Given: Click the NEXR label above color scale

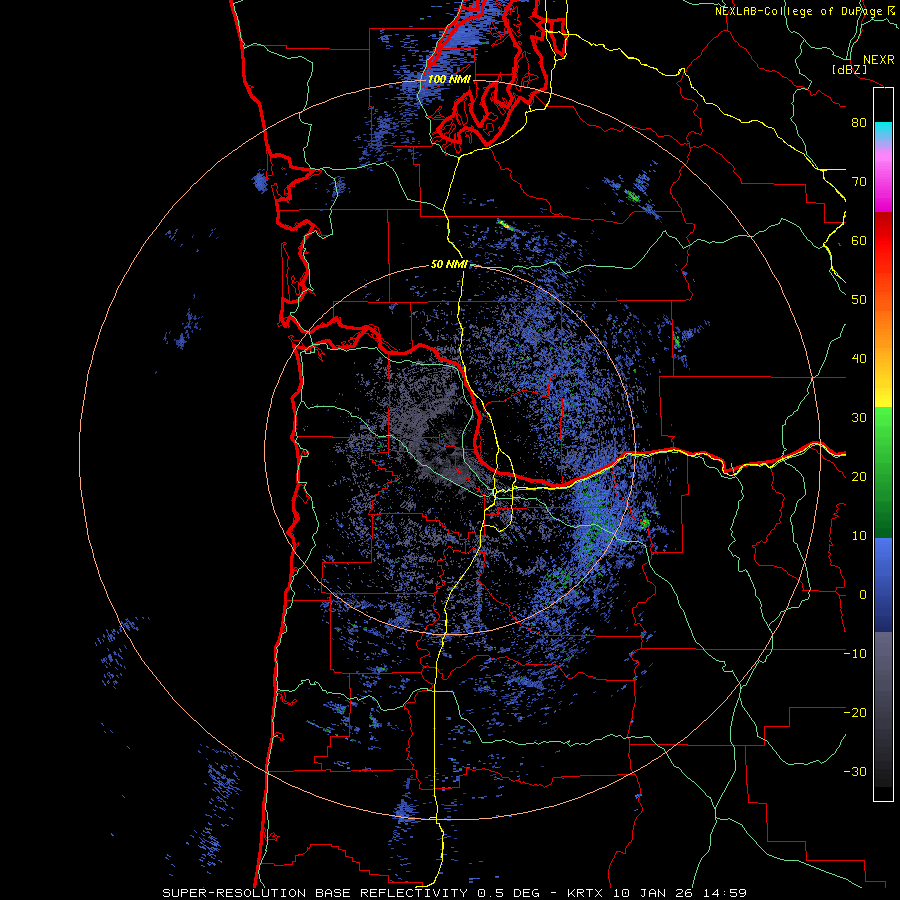Looking at the screenshot, I should (878, 60).
